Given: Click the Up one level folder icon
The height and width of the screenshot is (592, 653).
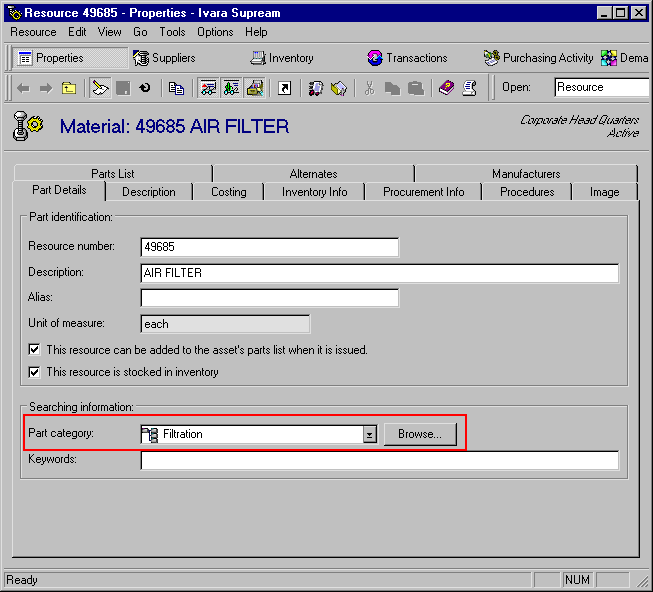Looking at the screenshot, I should pyautogui.click(x=69, y=88).
